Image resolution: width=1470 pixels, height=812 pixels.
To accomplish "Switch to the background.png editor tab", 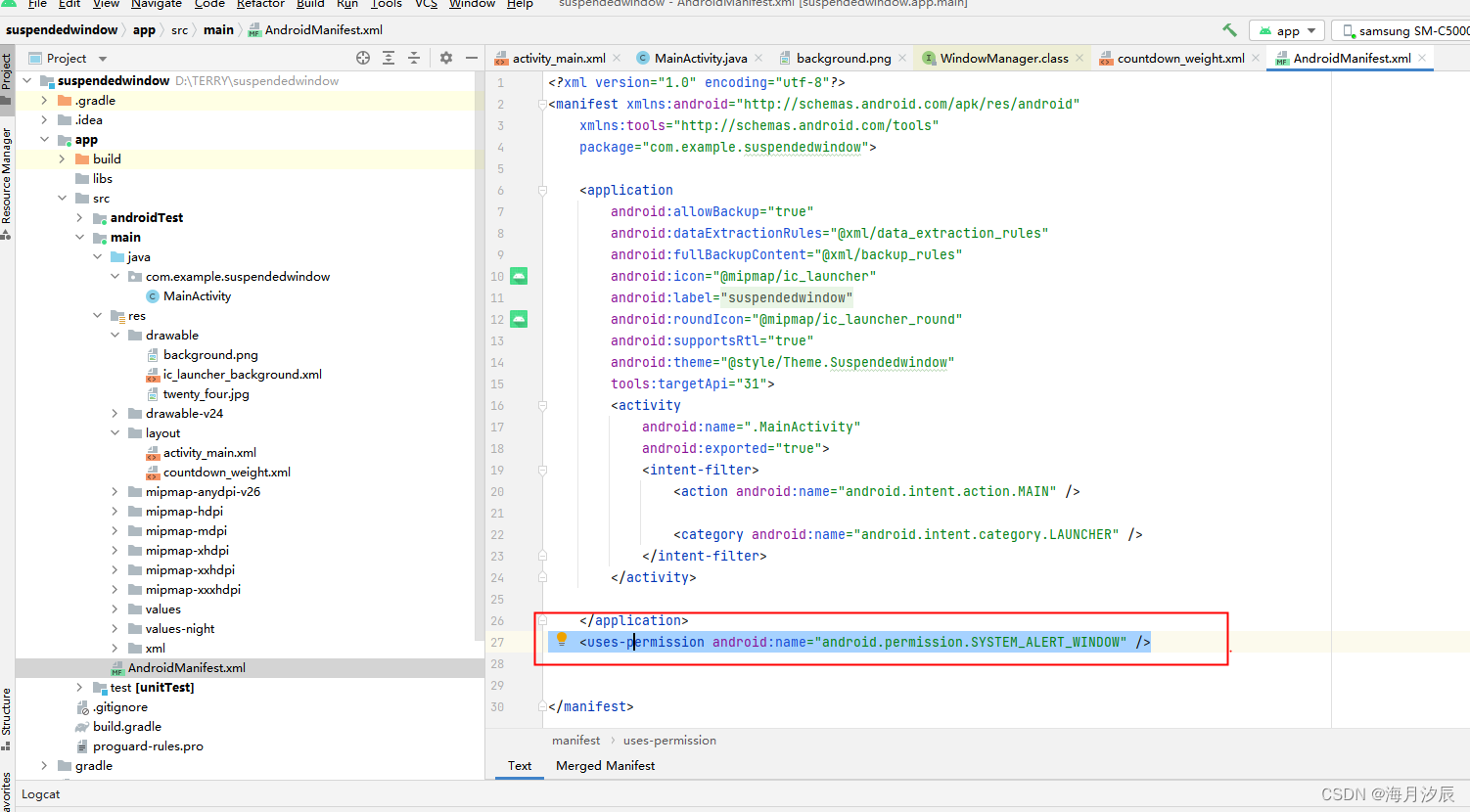I will (844, 58).
